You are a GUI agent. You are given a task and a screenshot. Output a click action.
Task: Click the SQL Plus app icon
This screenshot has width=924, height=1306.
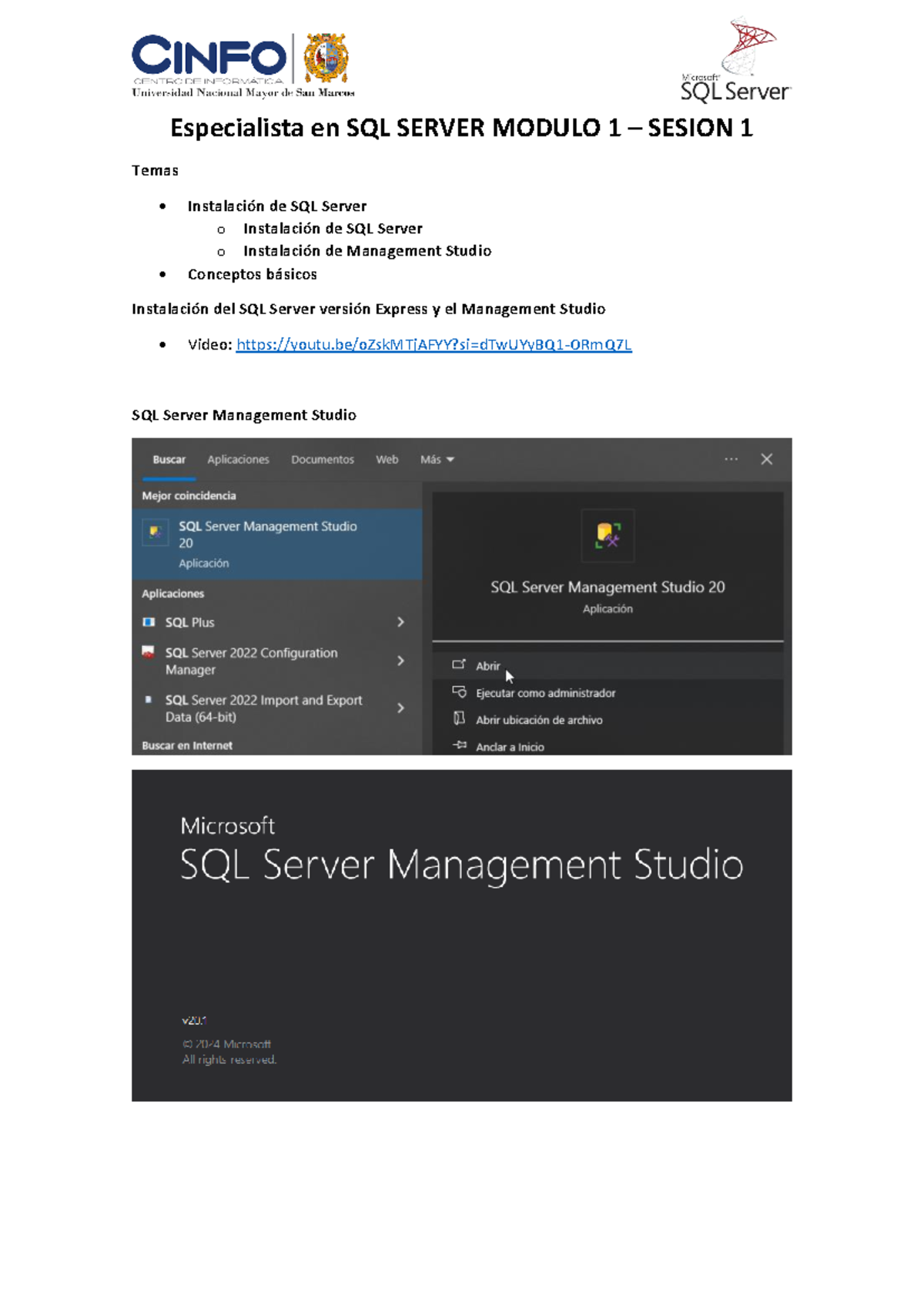149,621
